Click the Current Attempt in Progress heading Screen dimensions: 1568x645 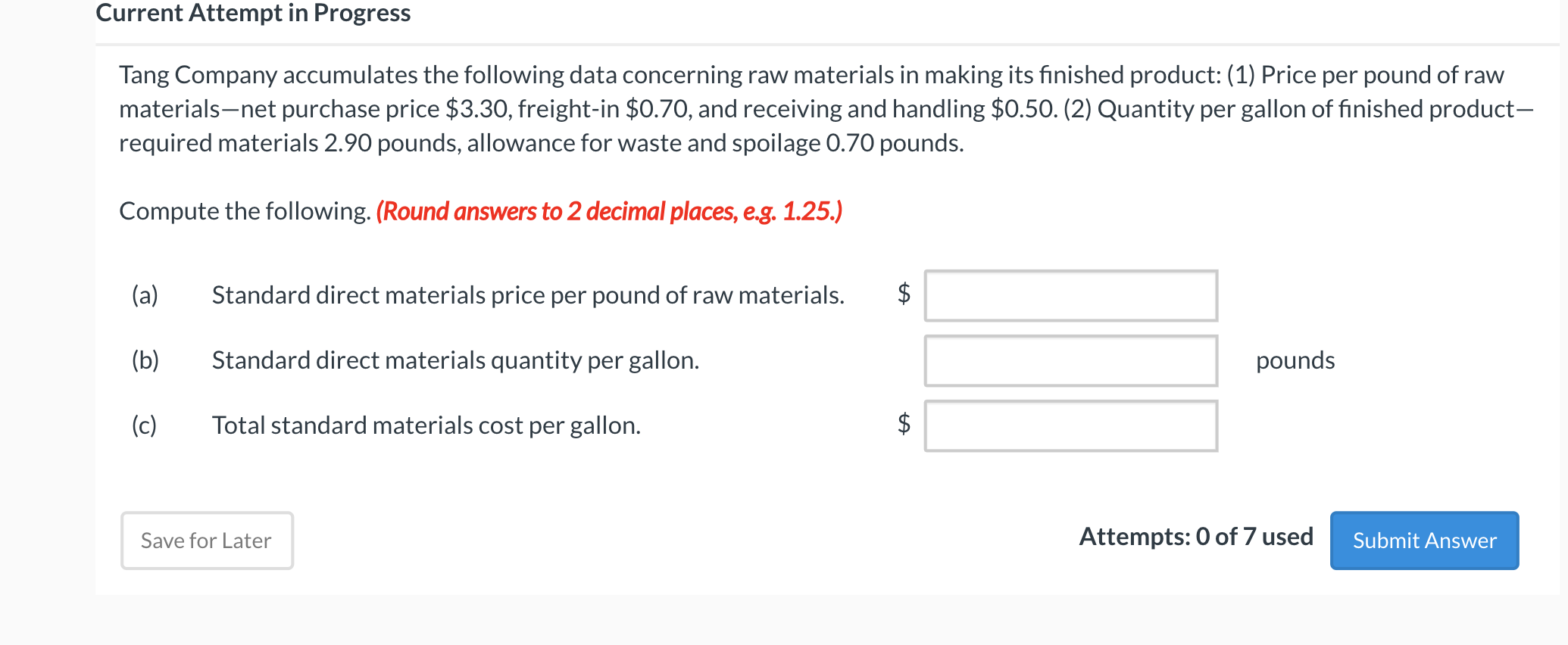pyautogui.click(x=253, y=13)
